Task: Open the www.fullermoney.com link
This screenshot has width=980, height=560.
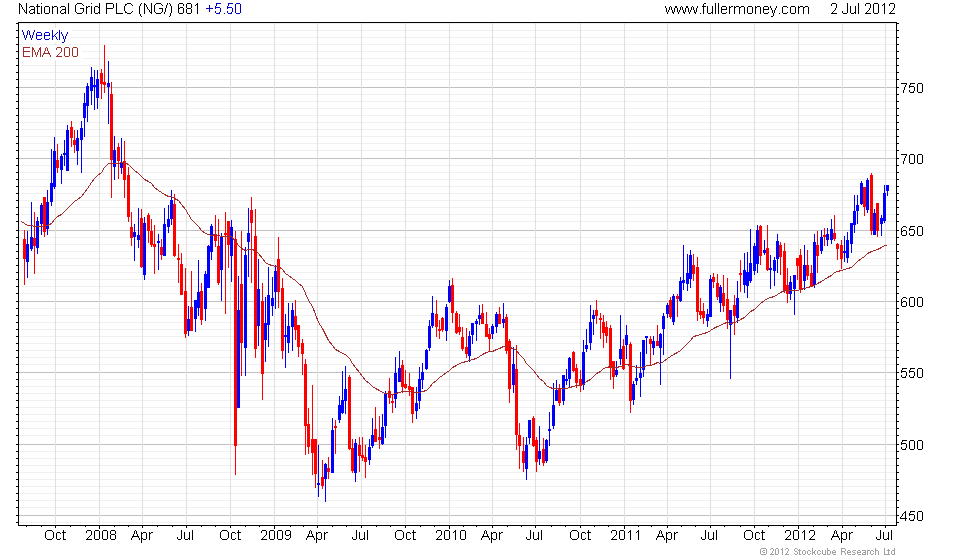Action: [x=737, y=9]
